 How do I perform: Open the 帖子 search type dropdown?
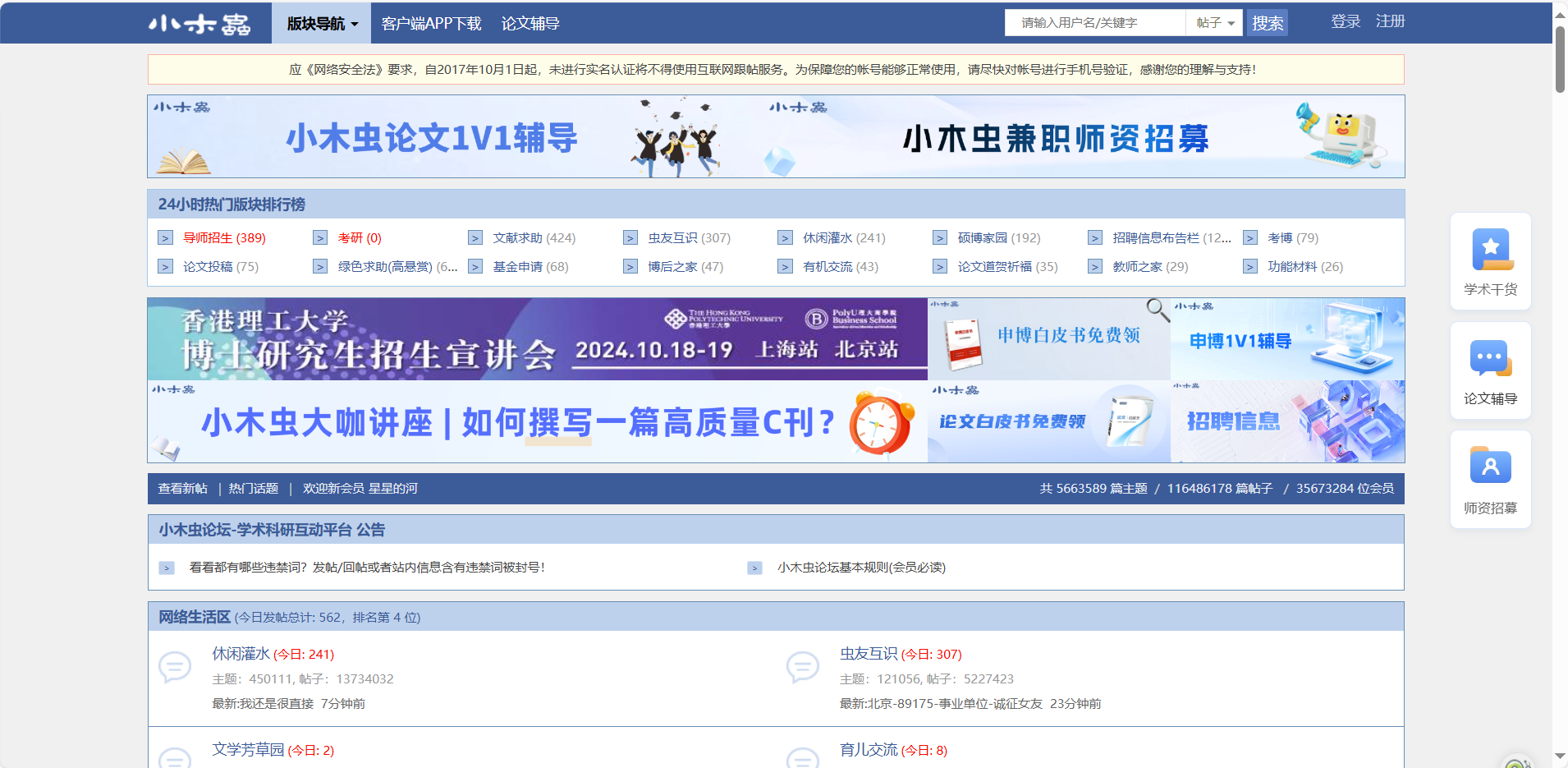click(x=1214, y=23)
